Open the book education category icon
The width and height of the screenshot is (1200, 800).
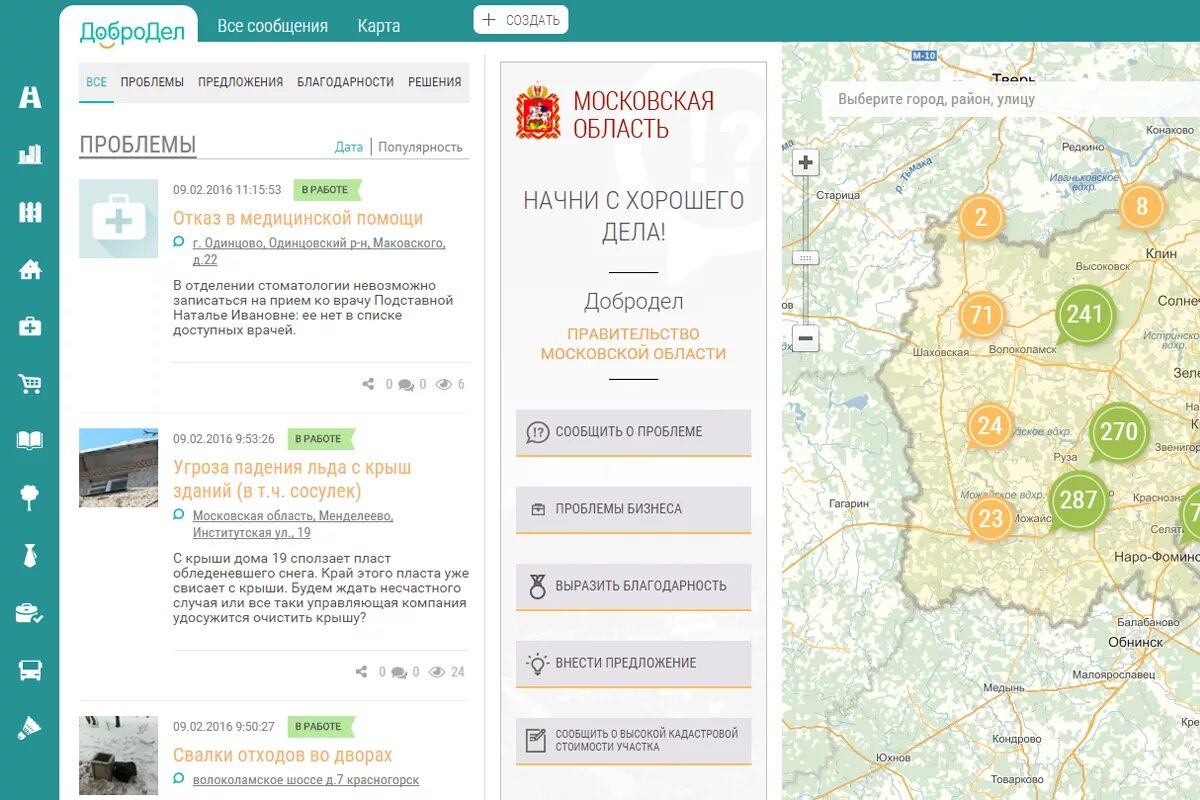point(29,438)
